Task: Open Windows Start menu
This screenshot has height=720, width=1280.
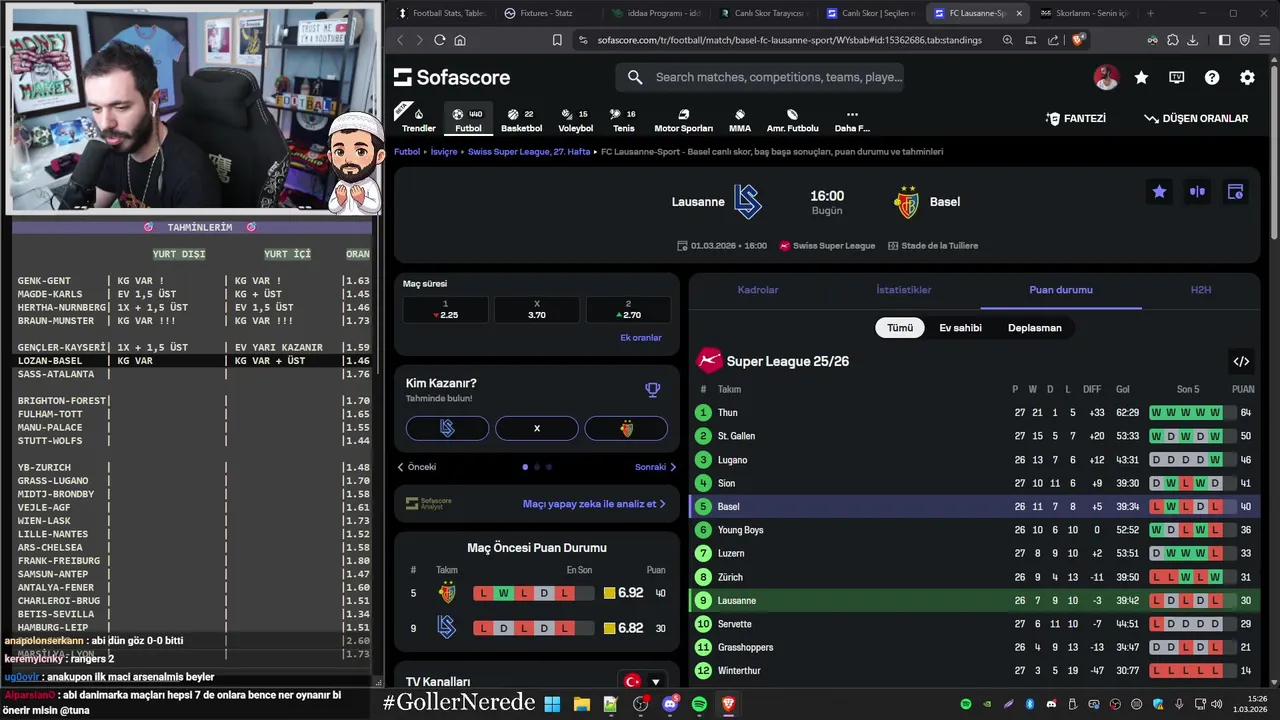Action: [552, 704]
